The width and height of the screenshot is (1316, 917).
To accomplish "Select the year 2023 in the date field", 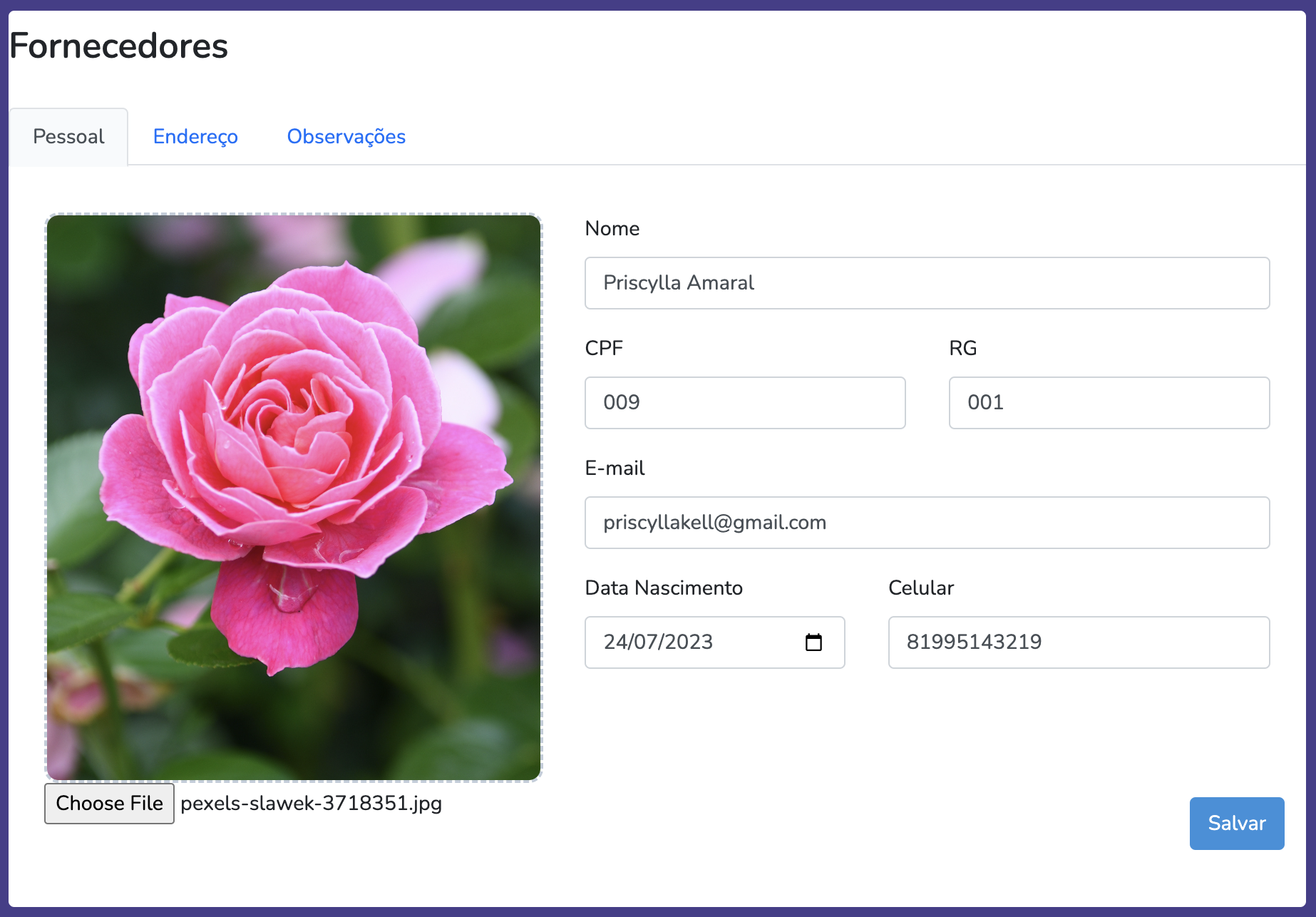I will (x=689, y=642).
